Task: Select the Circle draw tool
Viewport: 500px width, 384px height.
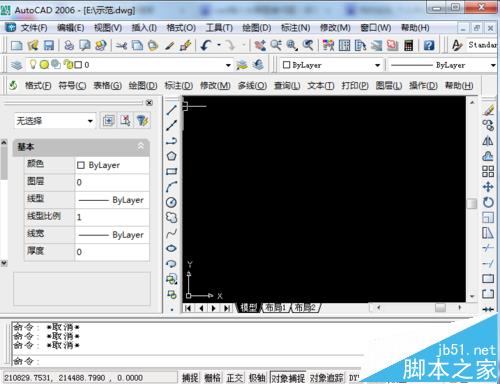Action: [171, 202]
